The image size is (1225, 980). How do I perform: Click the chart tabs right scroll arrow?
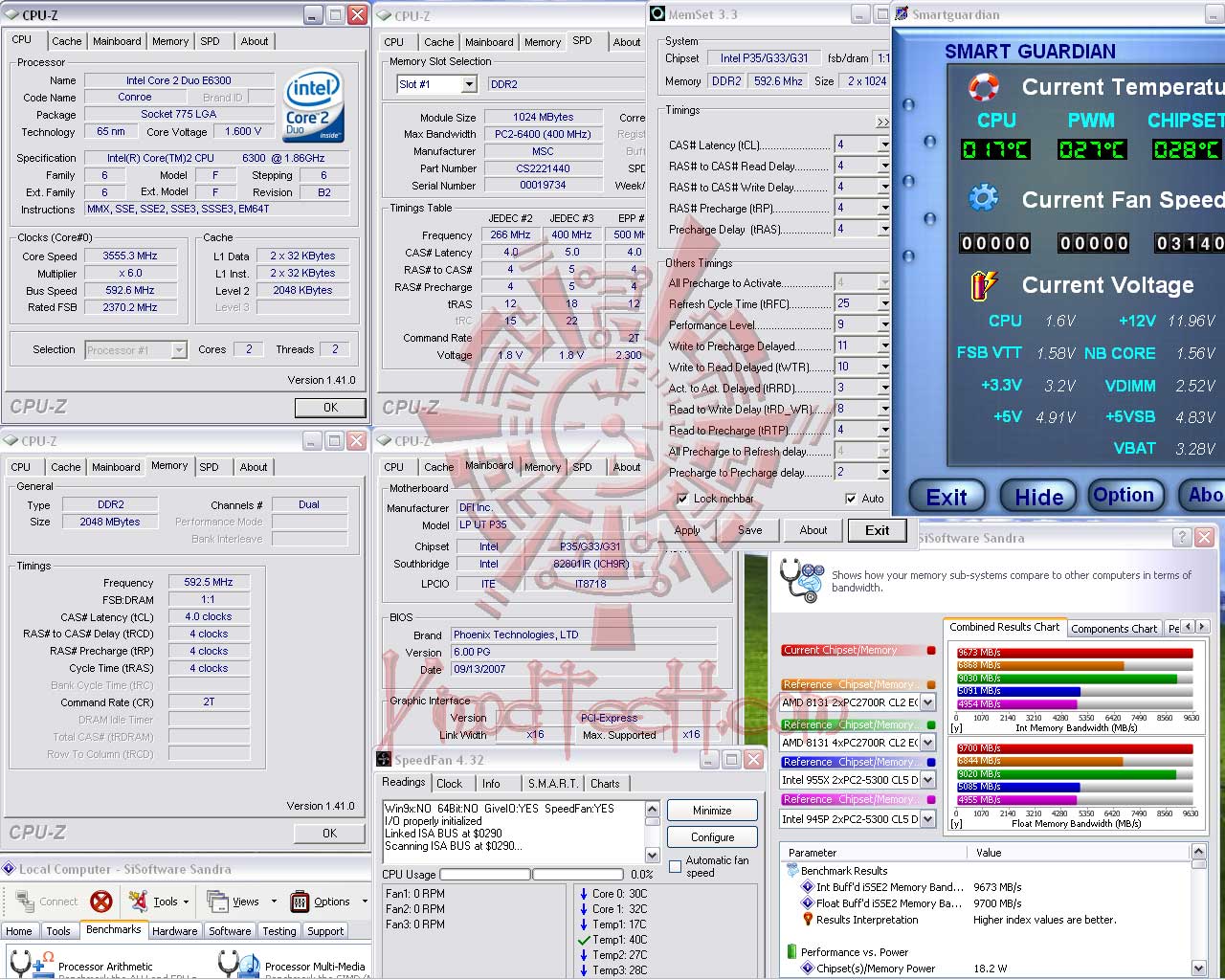[1203, 627]
